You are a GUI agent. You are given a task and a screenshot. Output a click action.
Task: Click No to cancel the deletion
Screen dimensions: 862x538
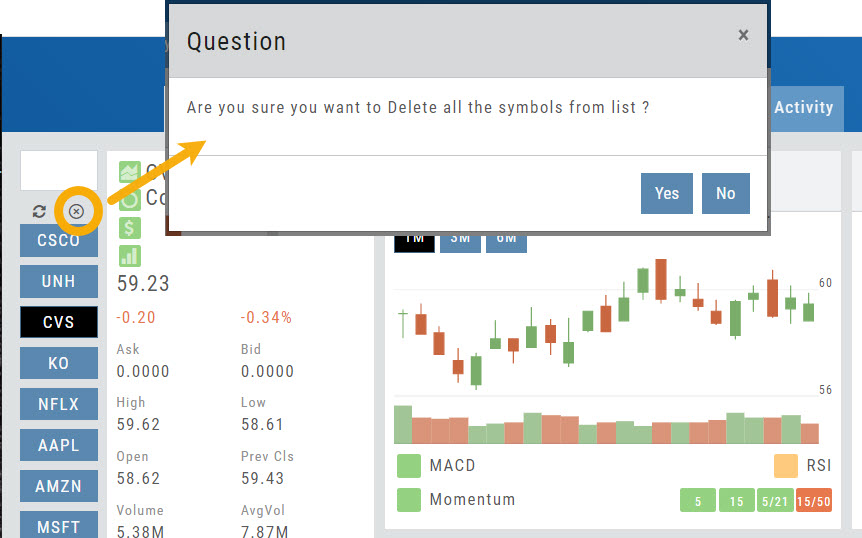pyautogui.click(x=725, y=194)
